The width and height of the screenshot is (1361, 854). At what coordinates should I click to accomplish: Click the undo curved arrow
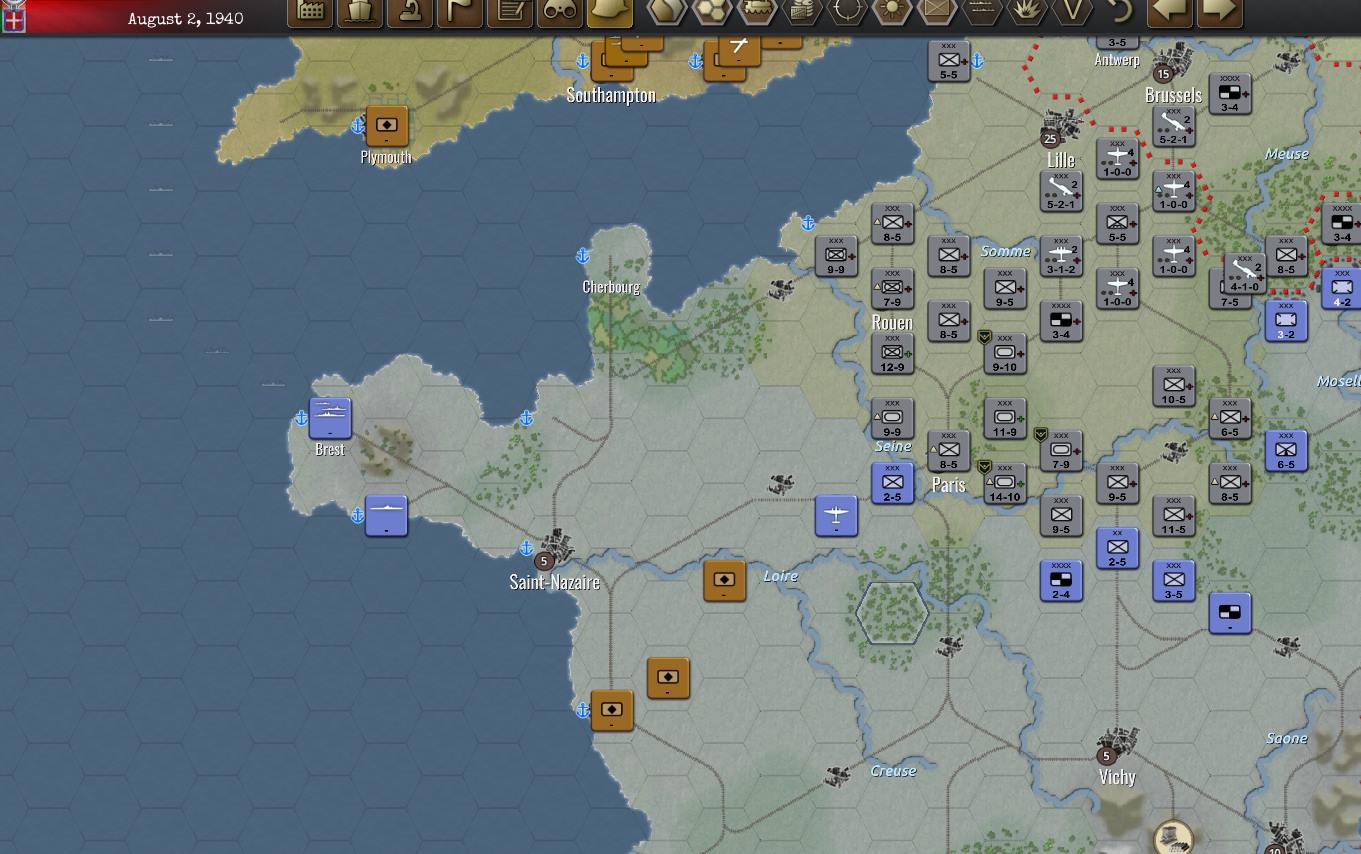(1119, 11)
